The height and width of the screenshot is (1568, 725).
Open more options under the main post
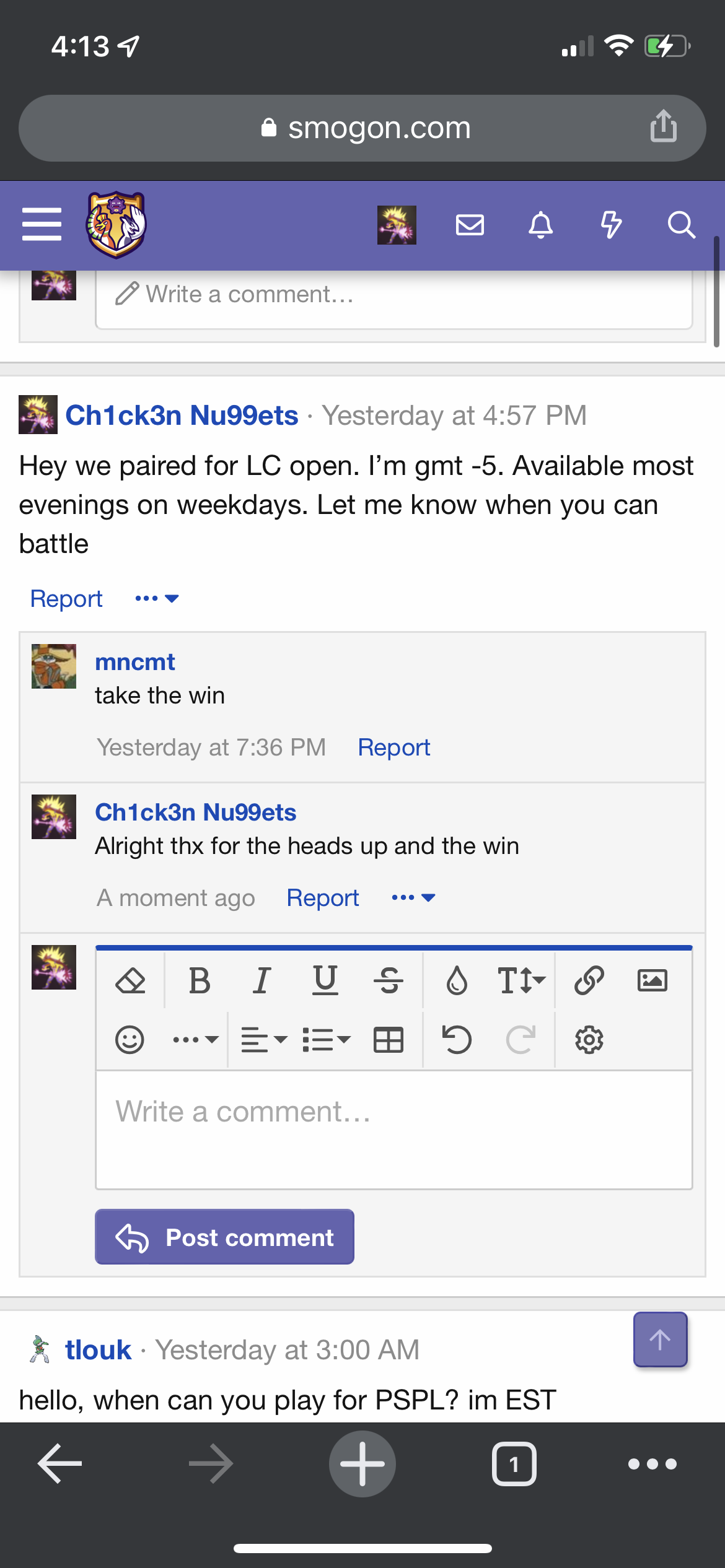(x=157, y=598)
